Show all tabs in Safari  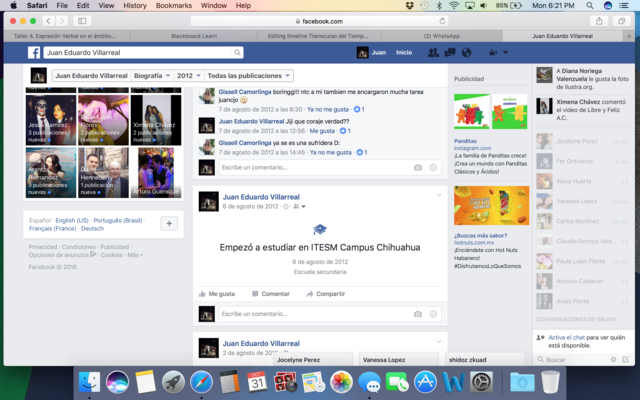click(x=621, y=21)
